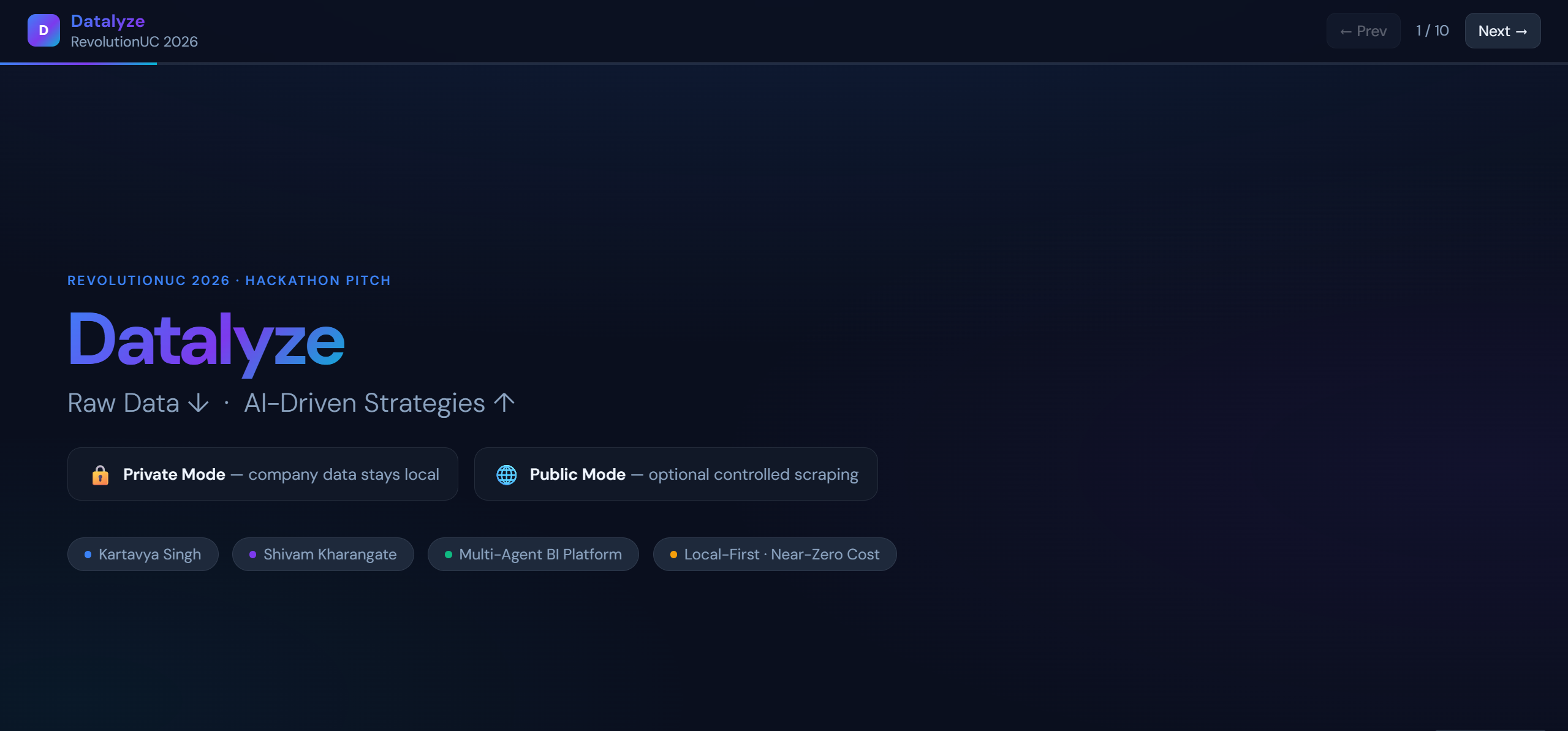The width and height of the screenshot is (1568, 731).
Task: Go back with the Prev button
Action: [x=1363, y=31]
